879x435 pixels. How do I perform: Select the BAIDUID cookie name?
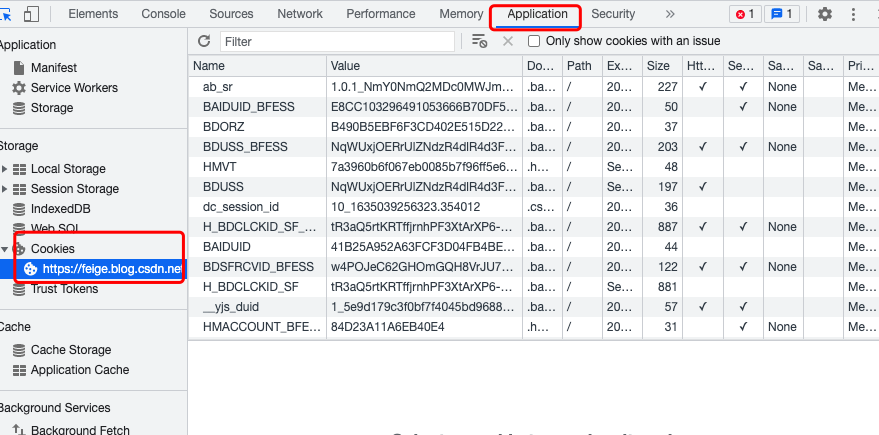click(226, 247)
